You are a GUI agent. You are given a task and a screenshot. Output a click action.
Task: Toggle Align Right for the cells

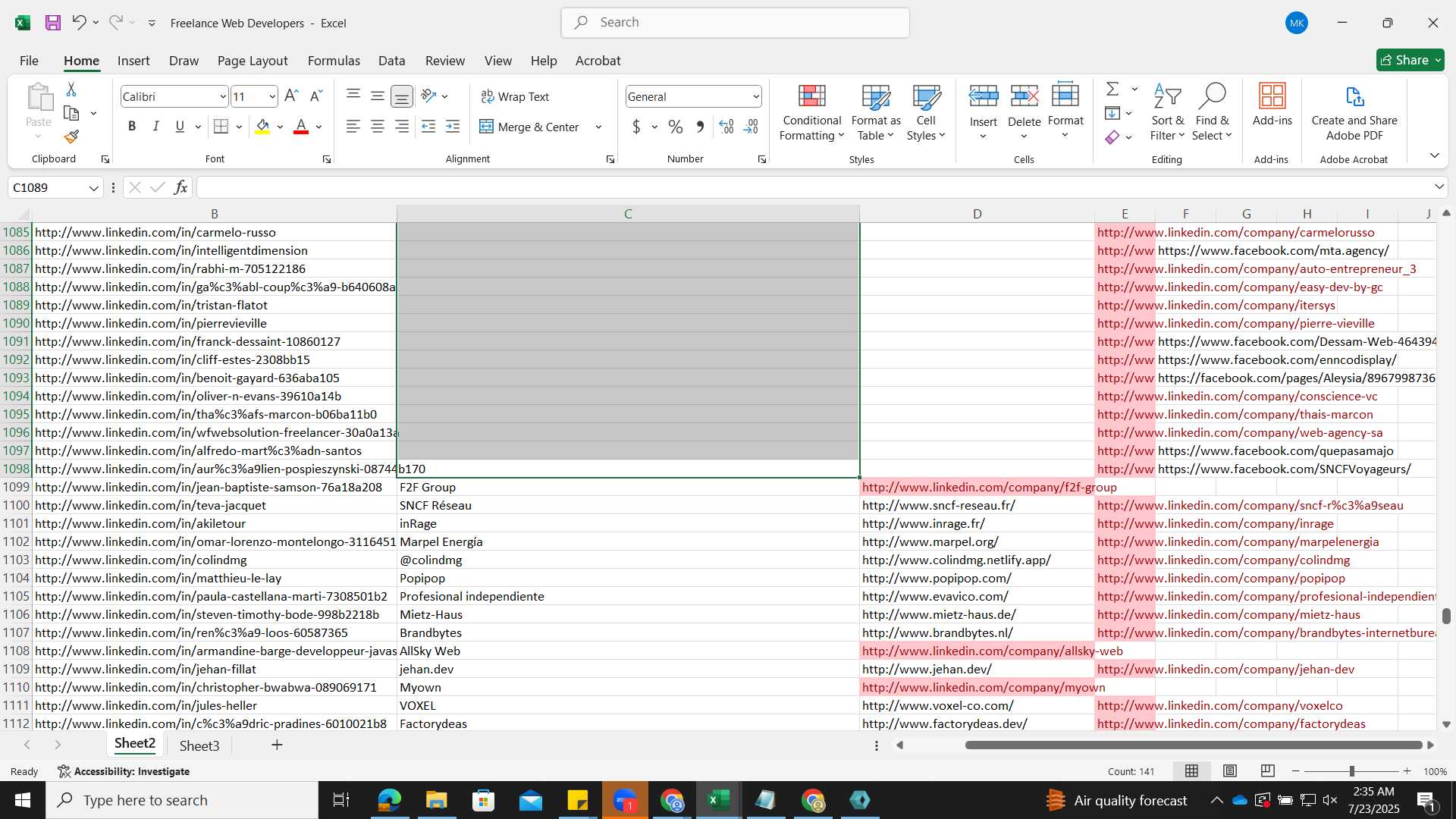point(402,127)
